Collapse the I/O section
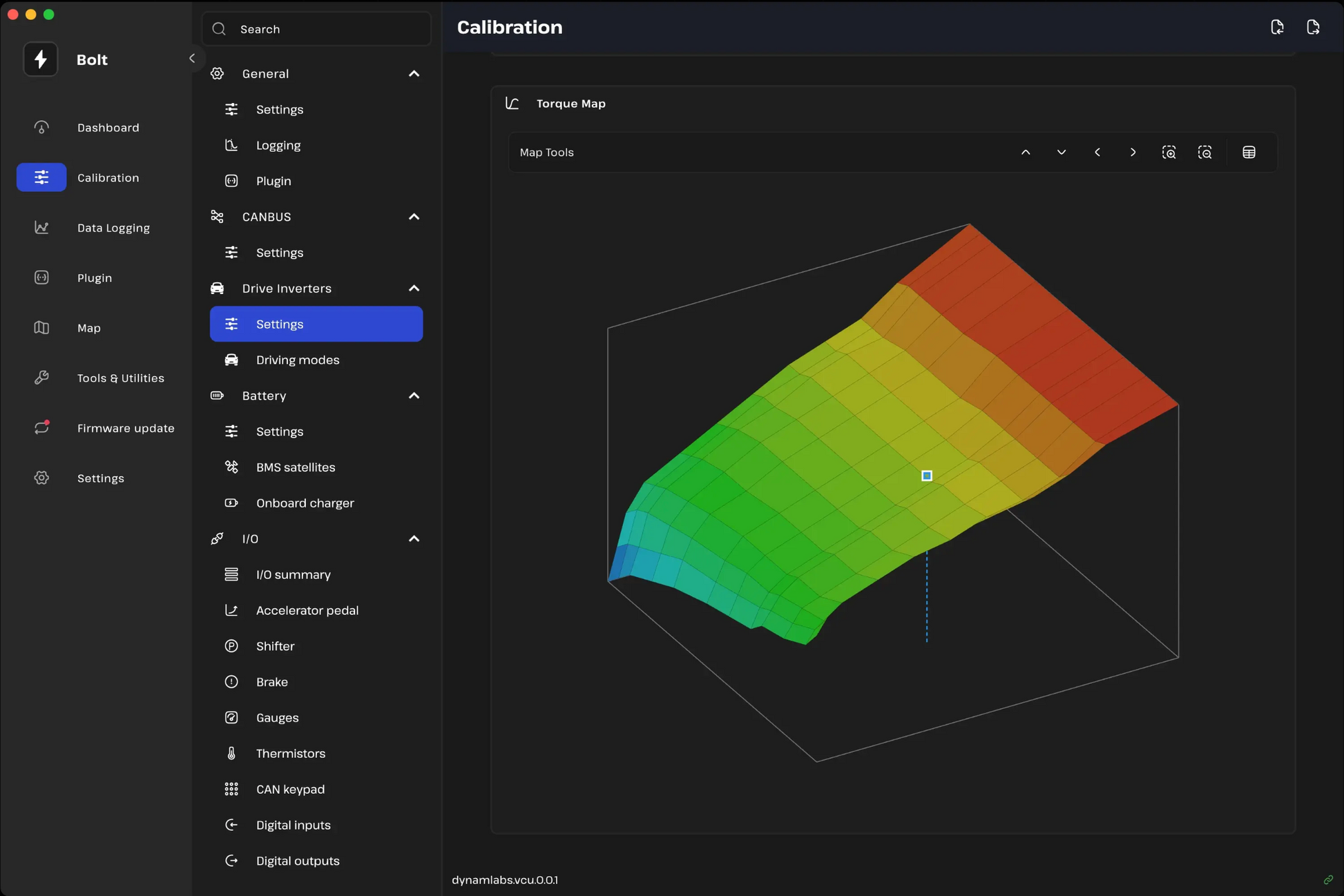 point(414,538)
